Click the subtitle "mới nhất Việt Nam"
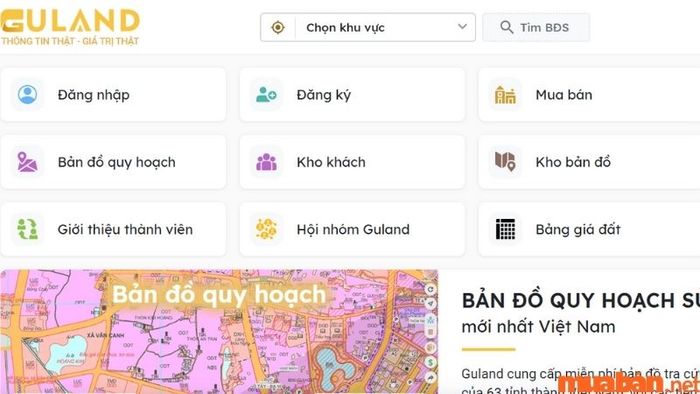The image size is (700, 394). click(538, 327)
